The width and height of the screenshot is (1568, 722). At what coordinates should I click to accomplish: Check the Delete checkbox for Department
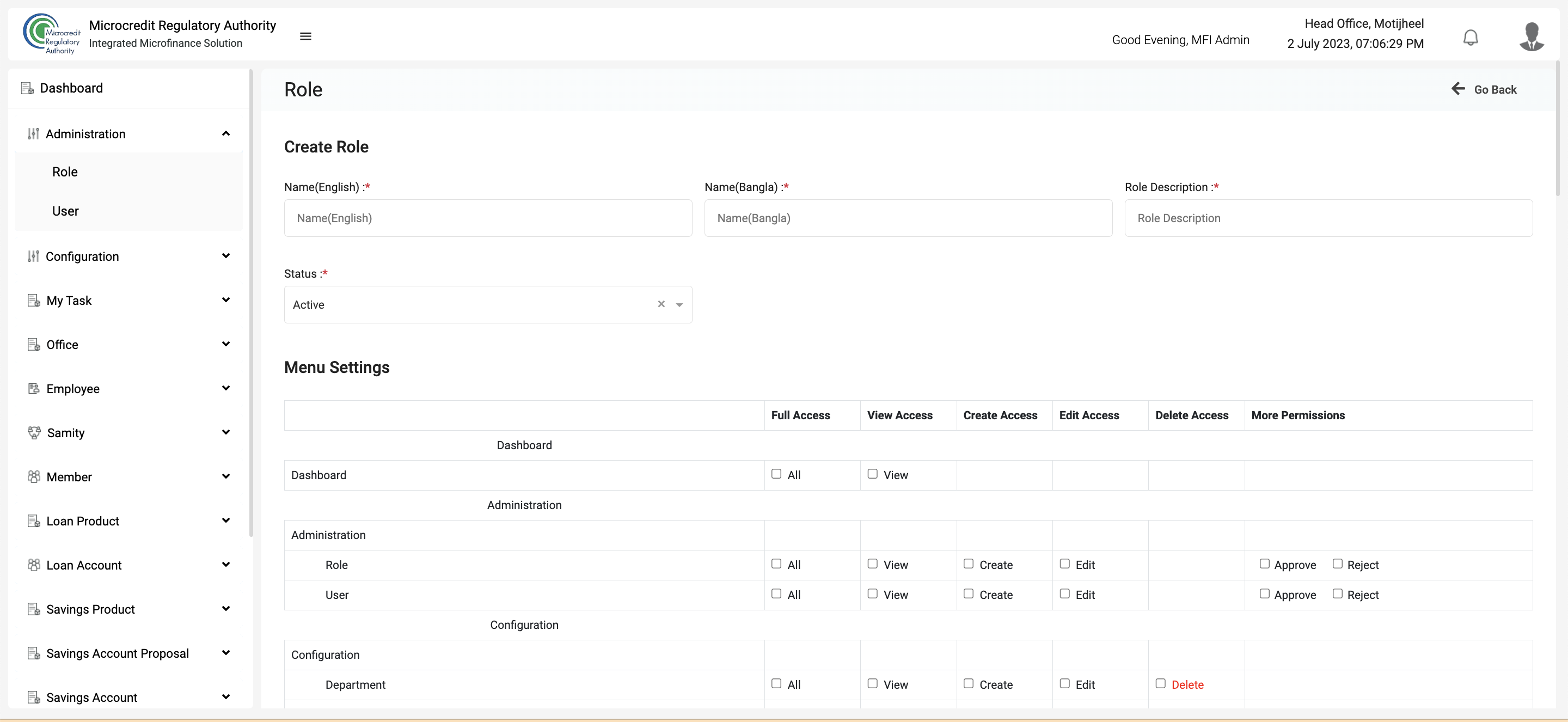[x=1161, y=684]
